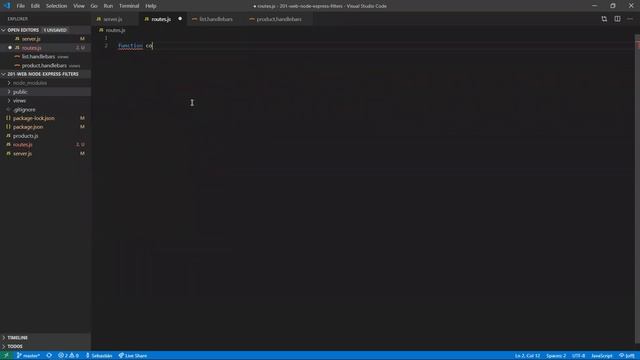Open the Help menu
Viewport: 640px width, 360px height.
tap(151, 6)
